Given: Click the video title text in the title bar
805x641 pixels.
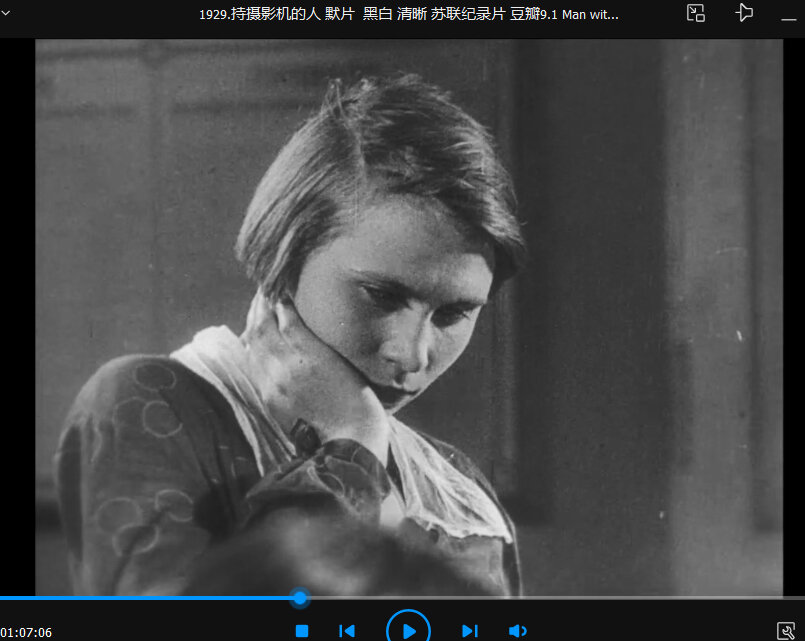Looking at the screenshot, I should tap(409, 14).
